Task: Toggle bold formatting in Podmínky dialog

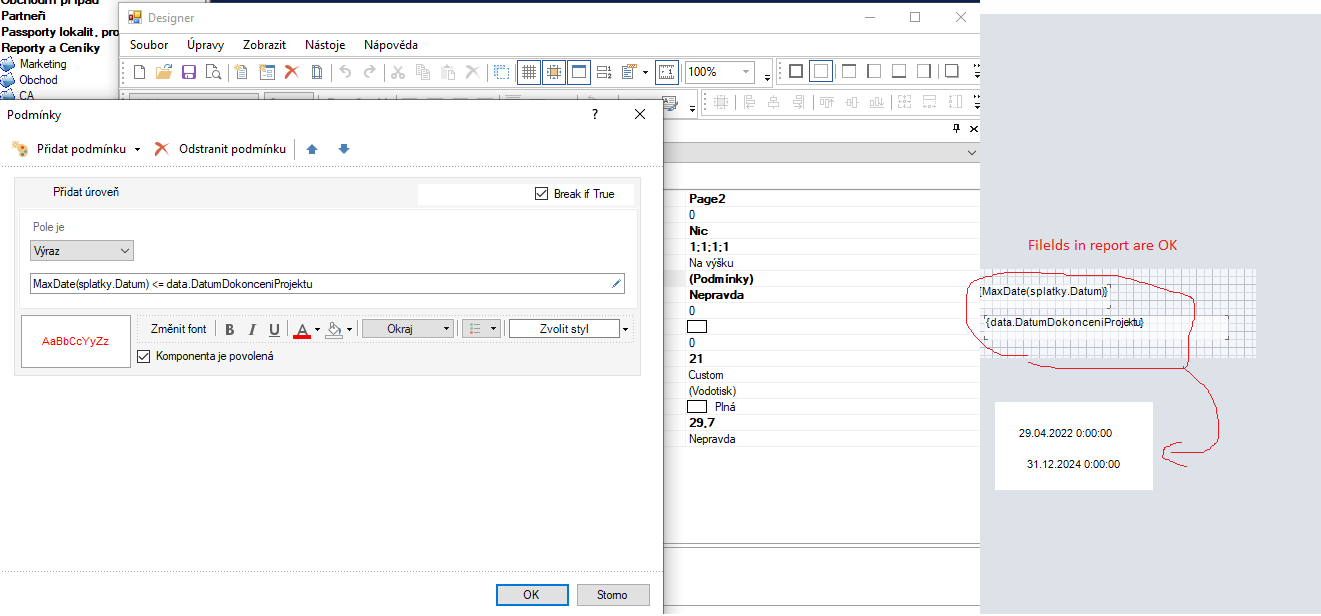Action: [x=230, y=329]
